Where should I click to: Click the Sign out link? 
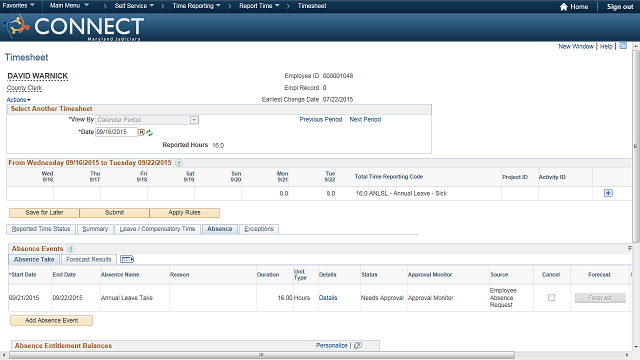[620, 7]
